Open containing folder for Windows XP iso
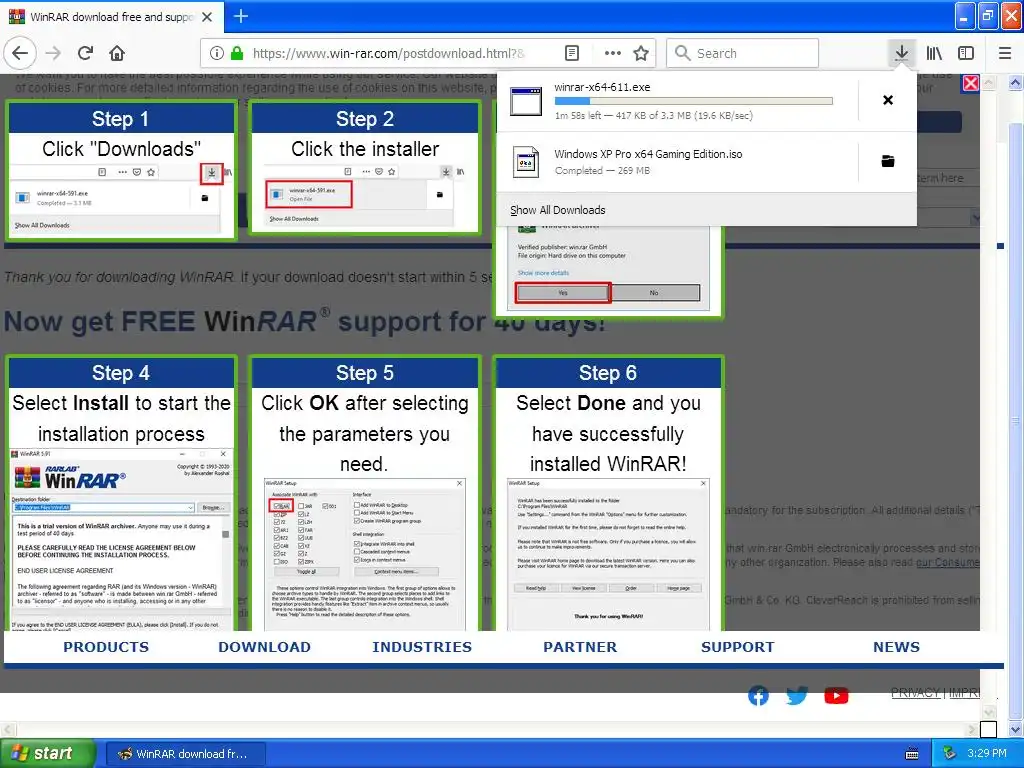 click(888, 161)
